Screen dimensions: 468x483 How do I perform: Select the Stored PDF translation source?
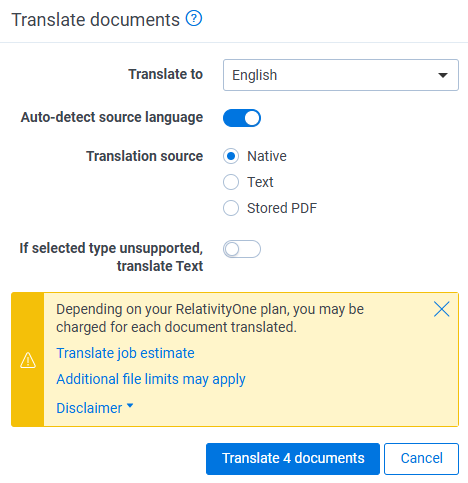tap(231, 208)
